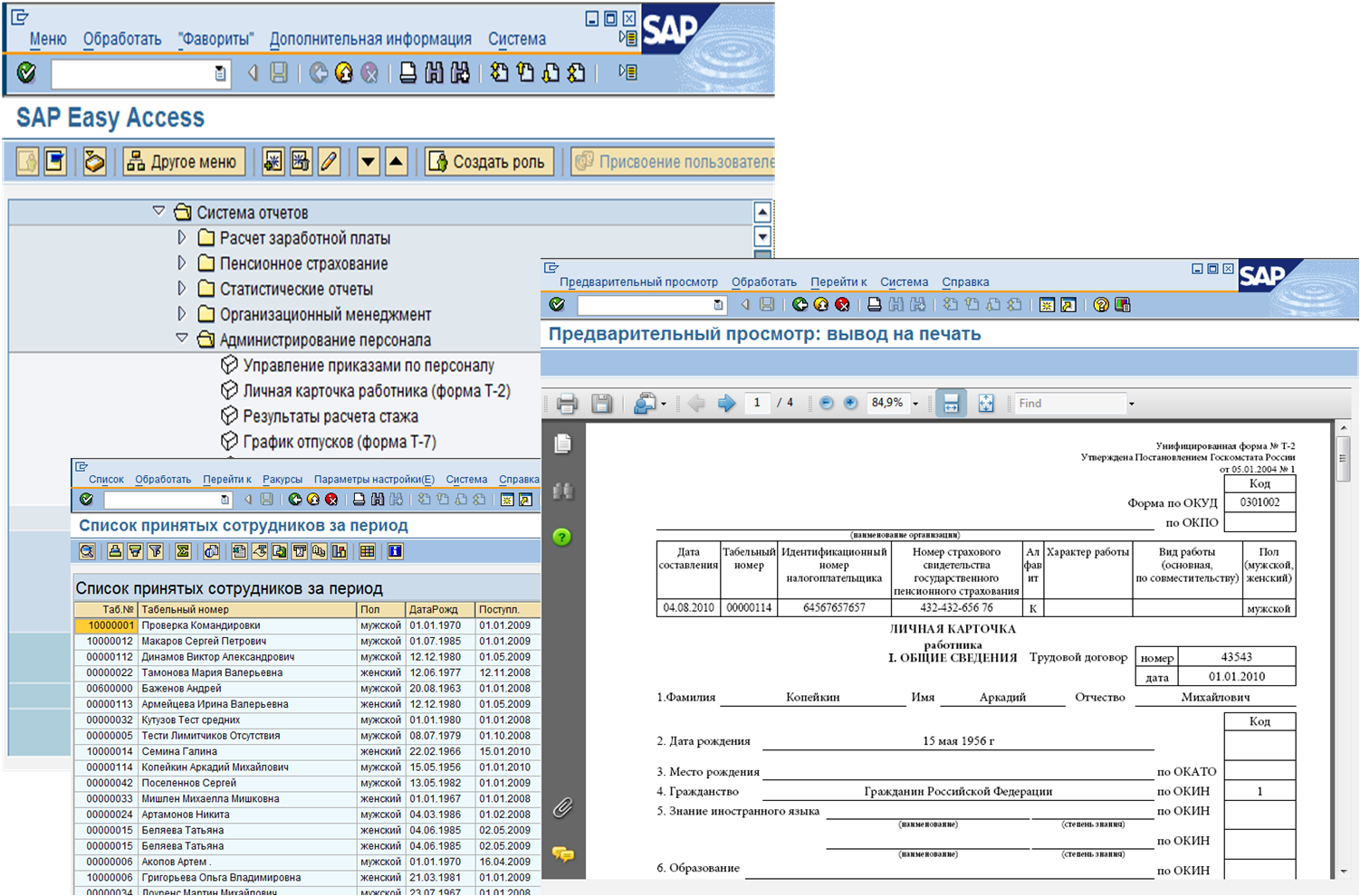Image resolution: width=1360 pixels, height=896 pixels.
Task: Open the Параметры настройки(E) menu
Action: tap(374, 479)
